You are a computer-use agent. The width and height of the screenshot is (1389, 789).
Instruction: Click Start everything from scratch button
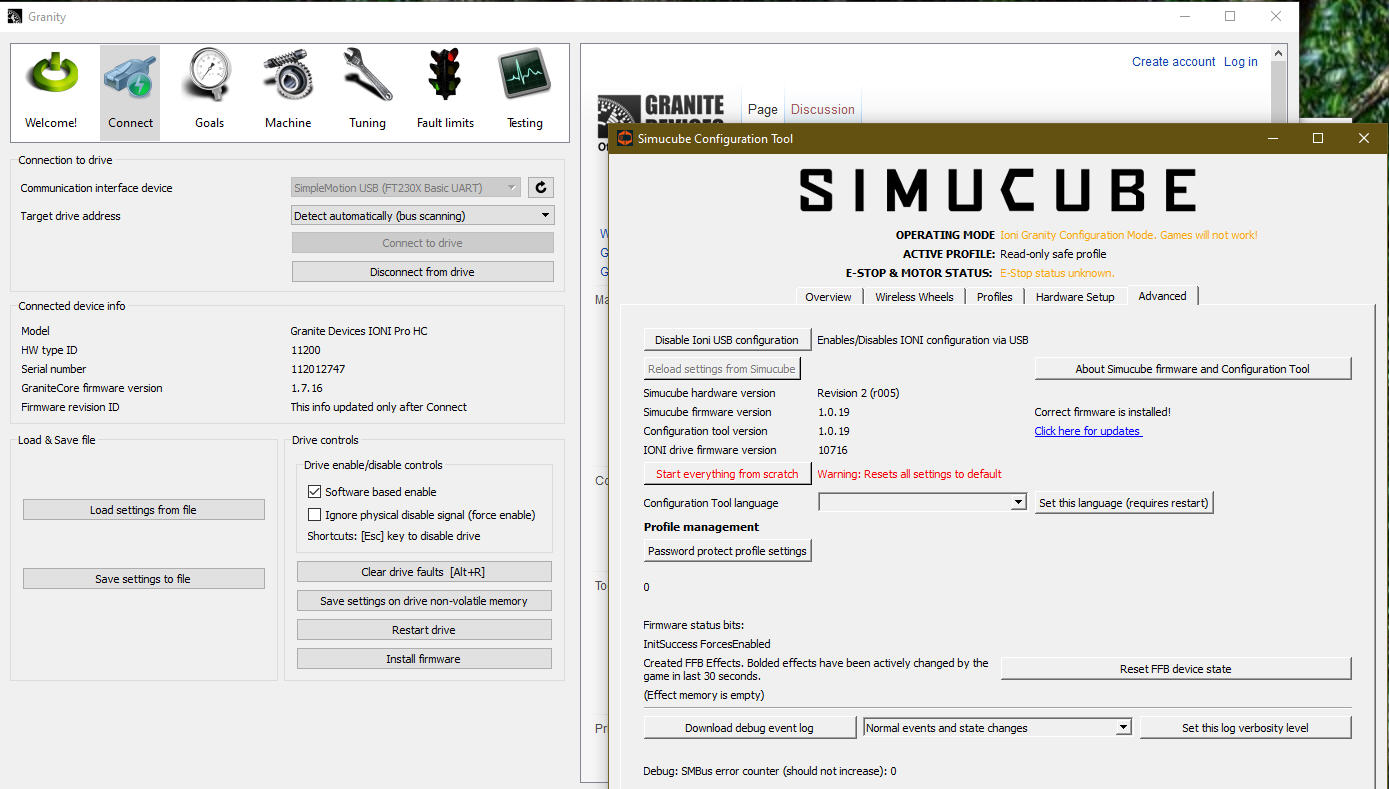tap(727, 474)
